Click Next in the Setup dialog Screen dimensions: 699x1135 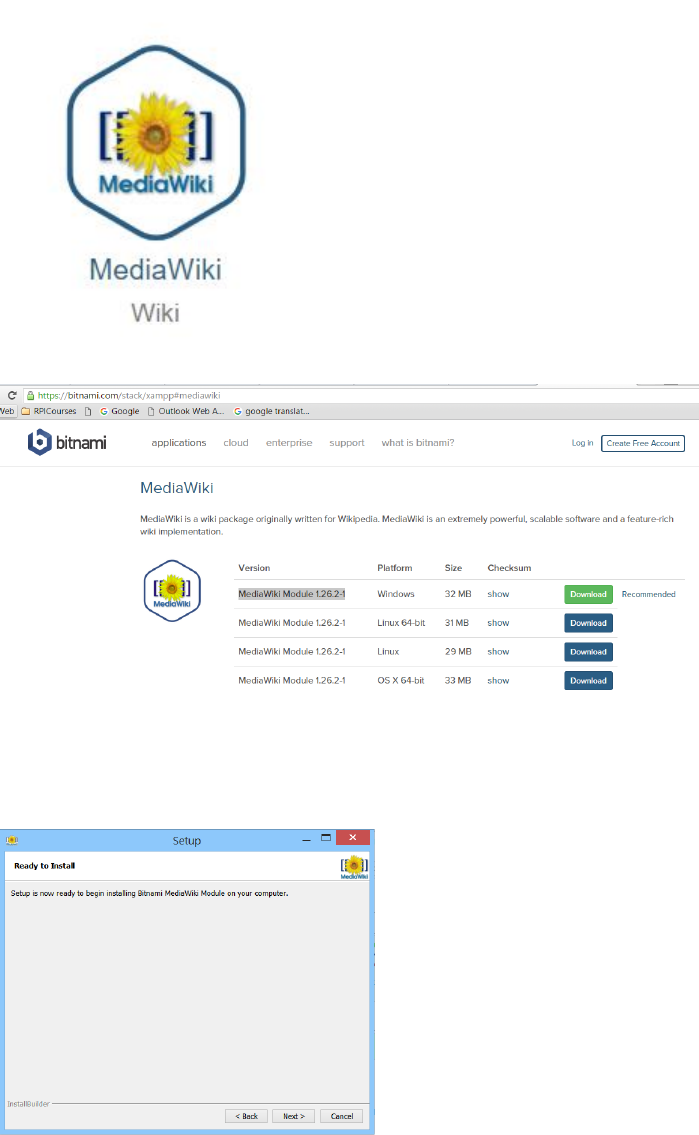coord(294,1116)
